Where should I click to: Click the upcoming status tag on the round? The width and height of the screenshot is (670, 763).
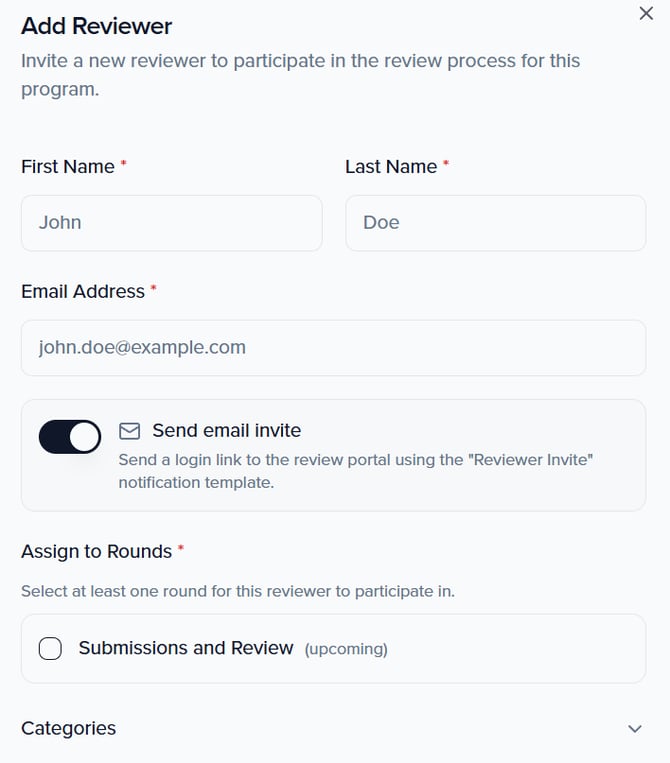345,649
